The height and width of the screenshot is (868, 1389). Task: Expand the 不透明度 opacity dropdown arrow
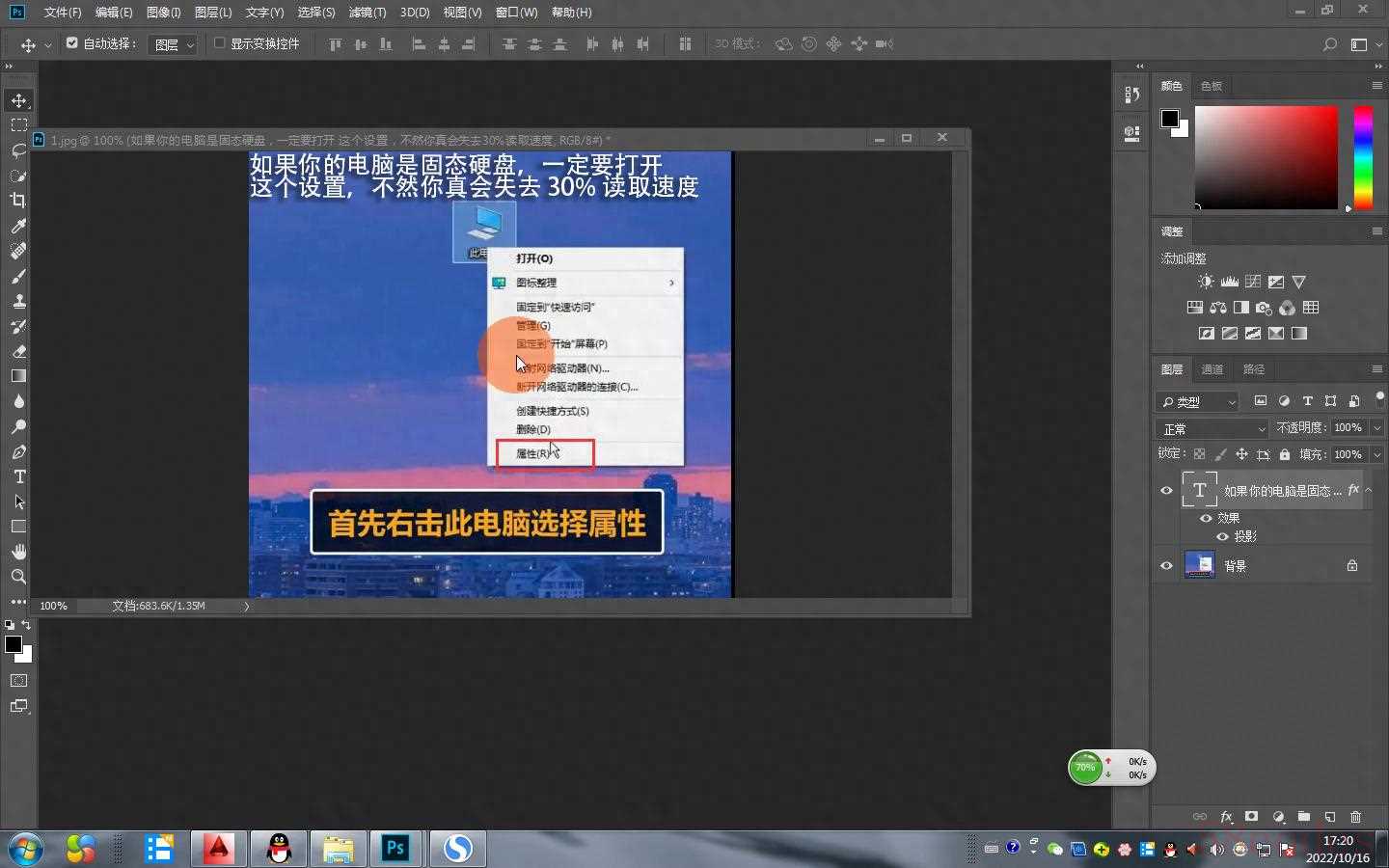click(1376, 427)
